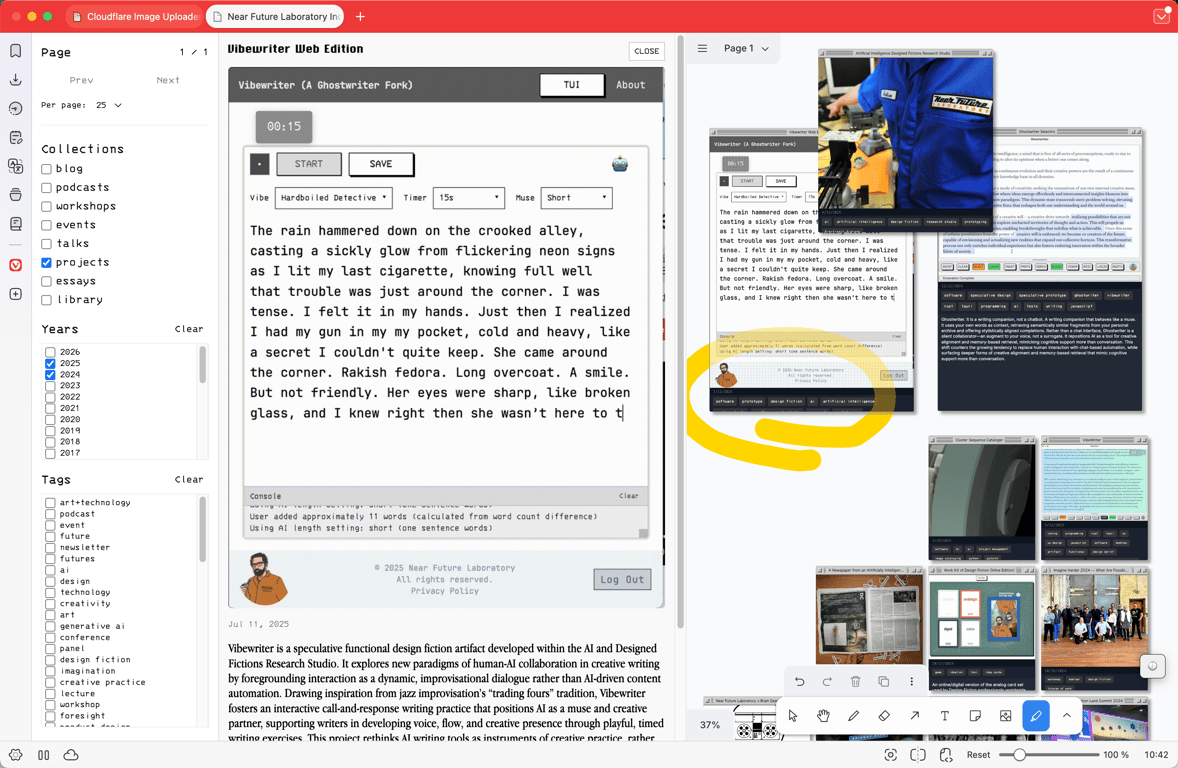Click the Vivaldi mail icon at top right
Viewport: 1178px width, 768px height.
tap(1161, 17)
